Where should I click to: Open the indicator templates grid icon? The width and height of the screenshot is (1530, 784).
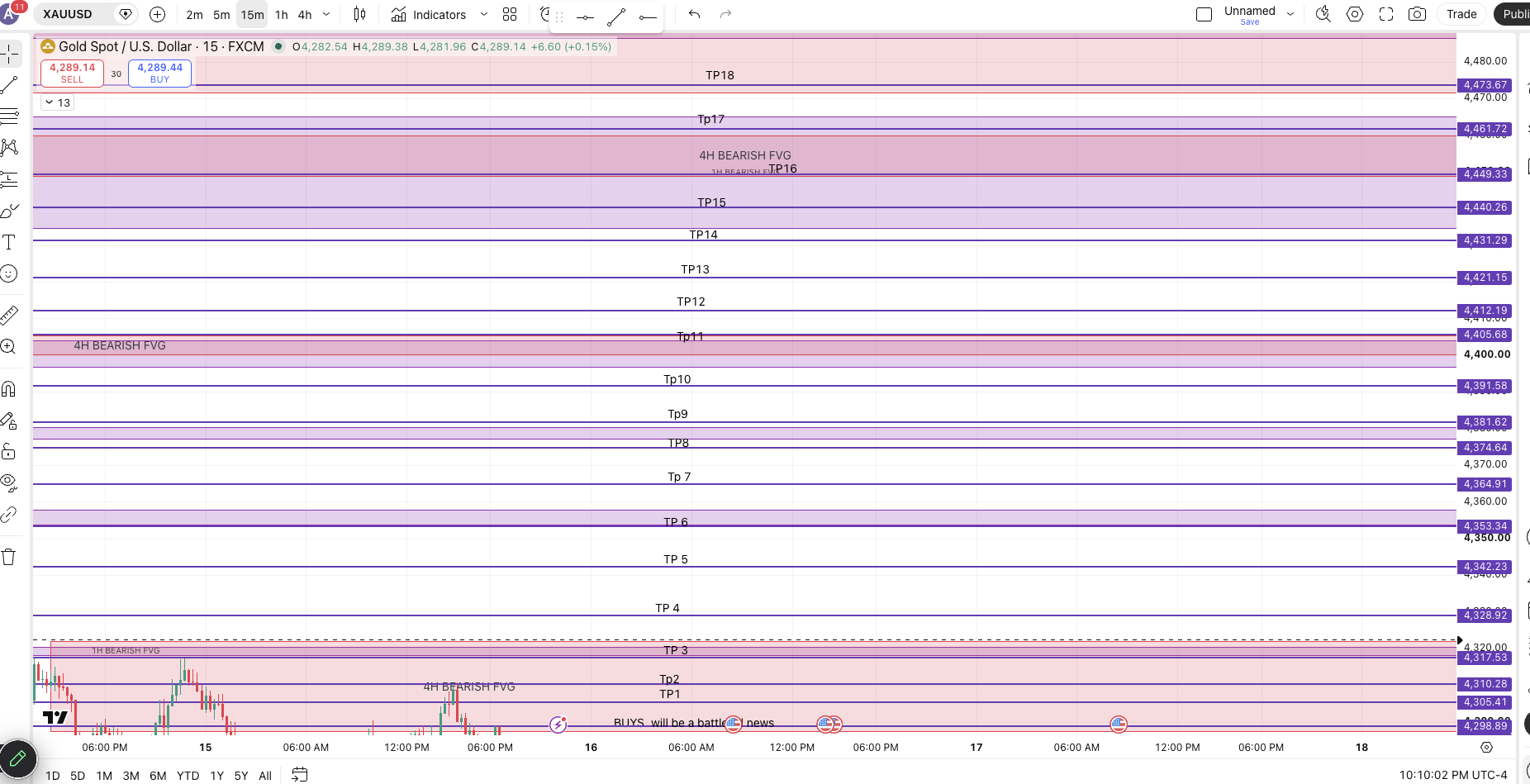point(510,14)
